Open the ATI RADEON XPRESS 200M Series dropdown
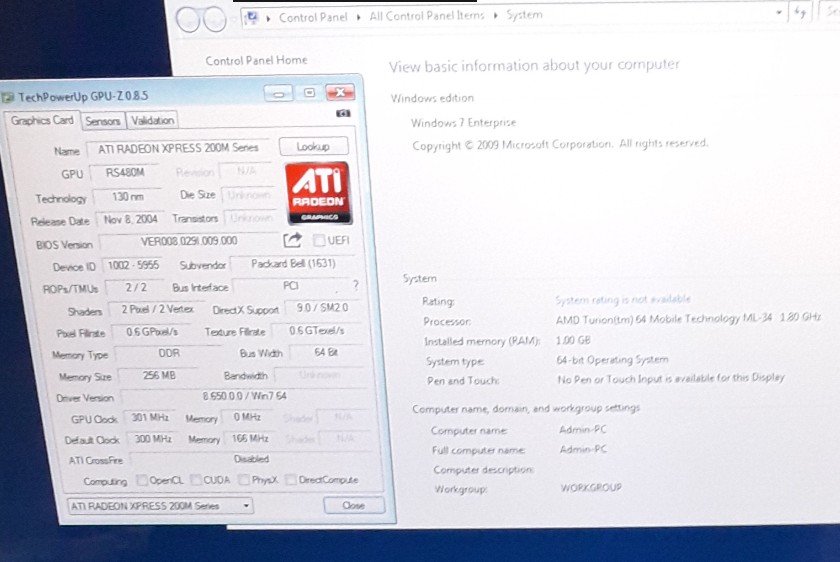840x562 pixels. [x=160, y=506]
